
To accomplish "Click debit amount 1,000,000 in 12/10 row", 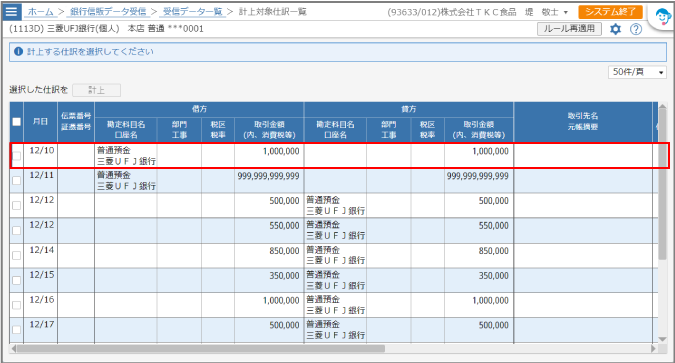I will pos(281,151).
